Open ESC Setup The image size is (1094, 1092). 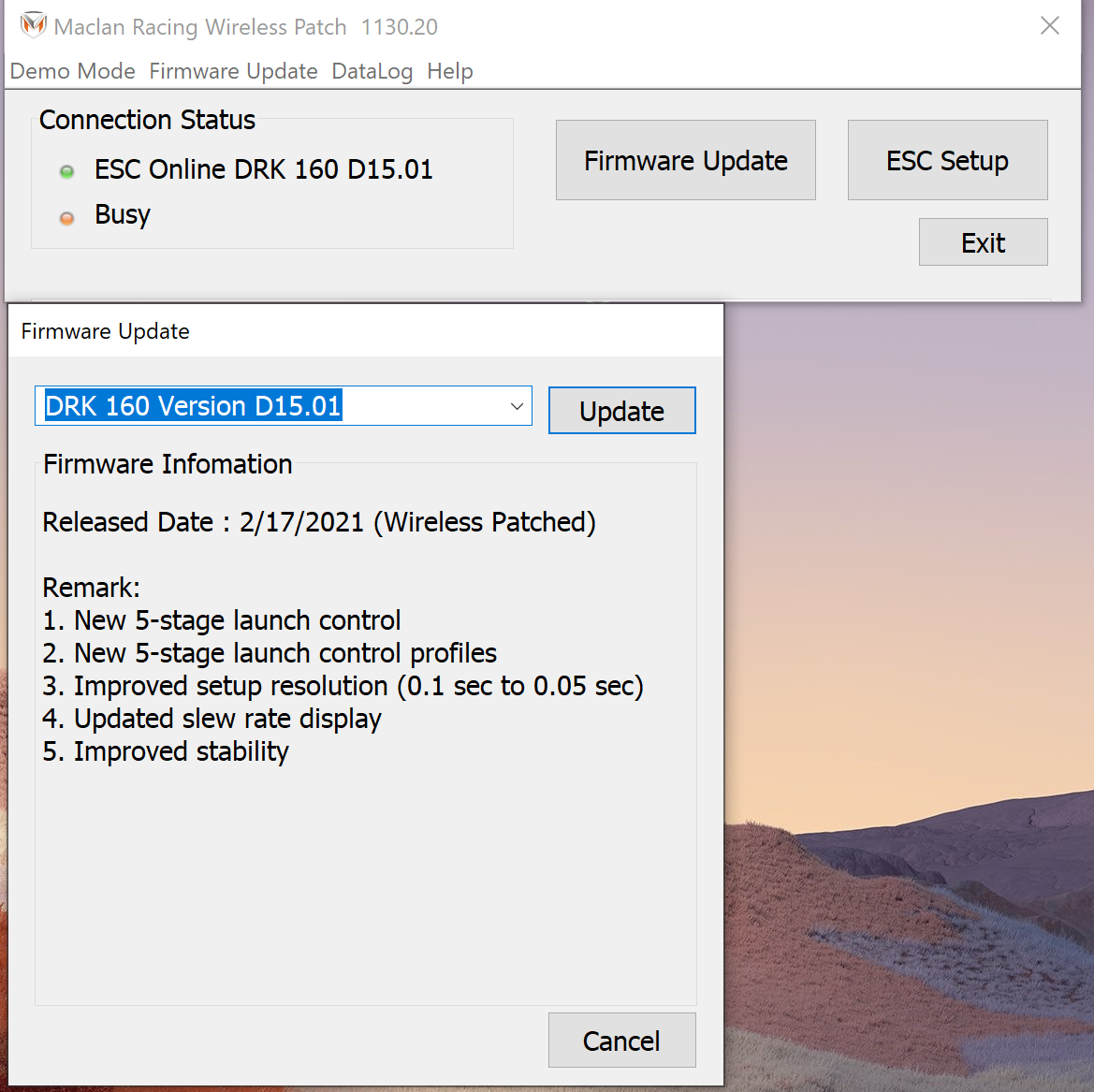(947, 160)
